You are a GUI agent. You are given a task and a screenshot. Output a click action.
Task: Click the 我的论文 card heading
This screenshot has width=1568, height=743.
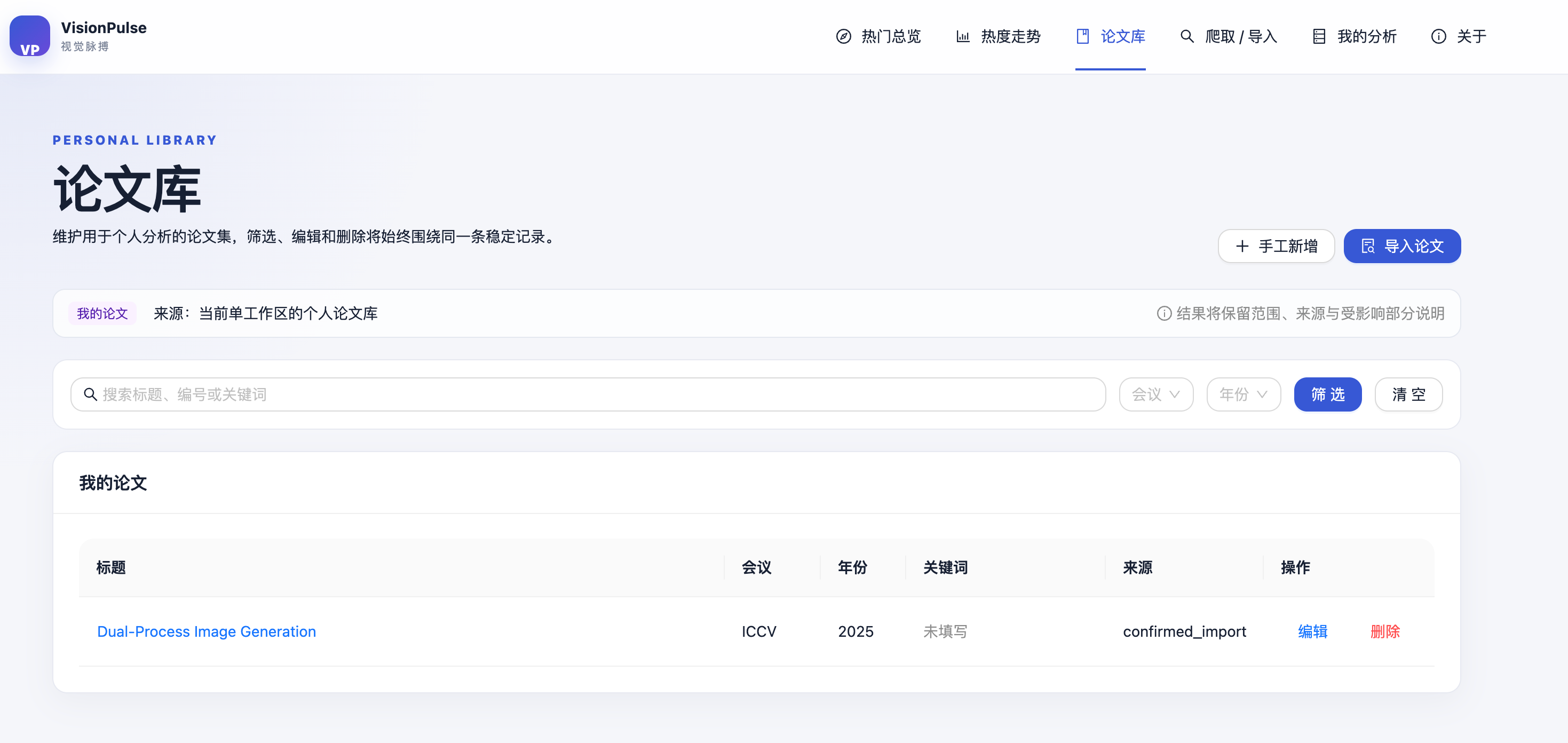[x=113, y=483]
